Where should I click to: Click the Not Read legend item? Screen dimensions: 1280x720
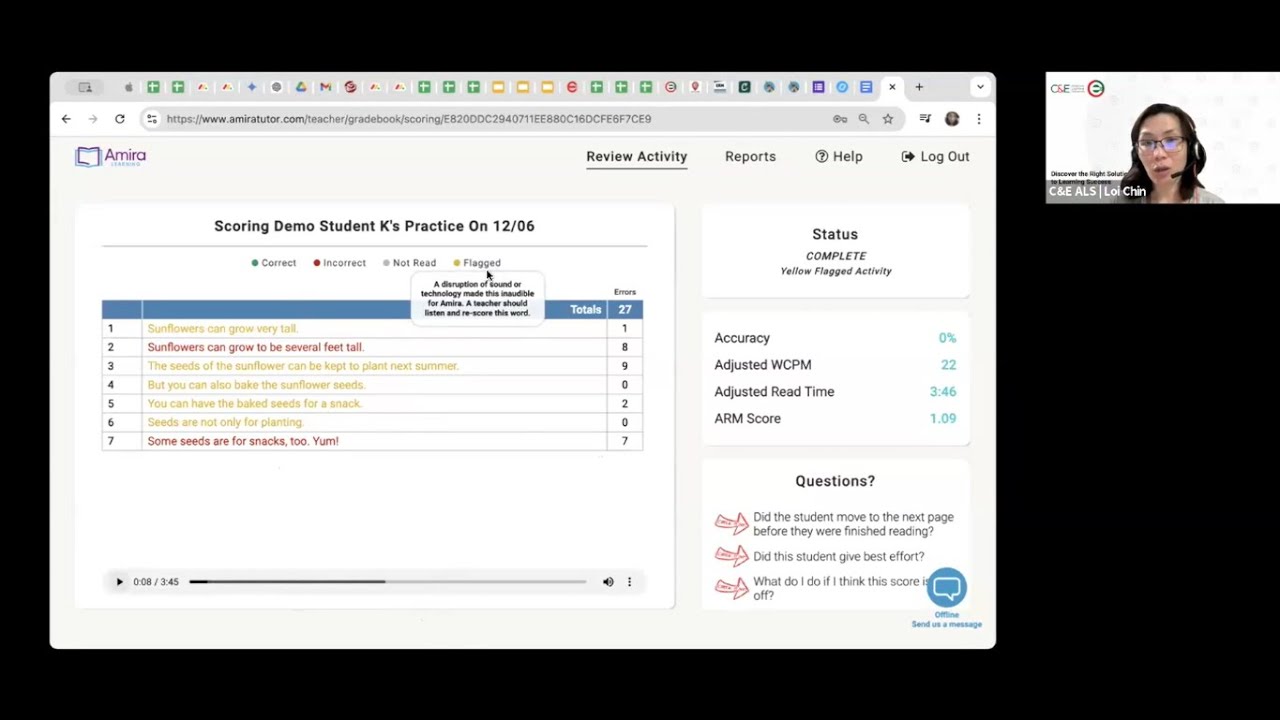(409, 263)
